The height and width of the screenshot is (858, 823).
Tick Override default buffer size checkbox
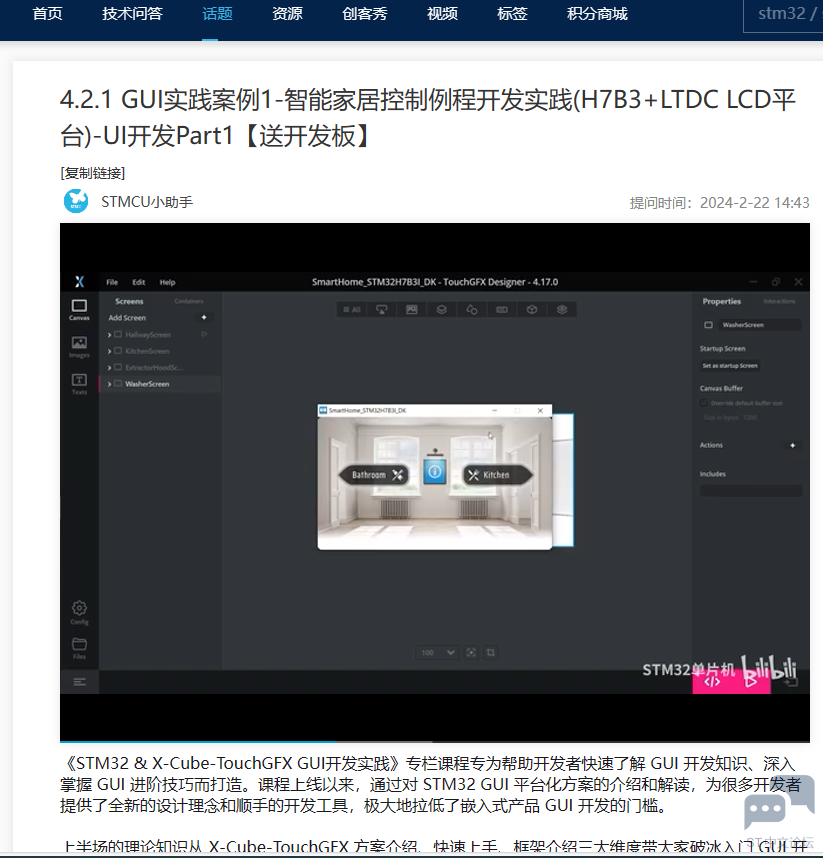[704, 403]
